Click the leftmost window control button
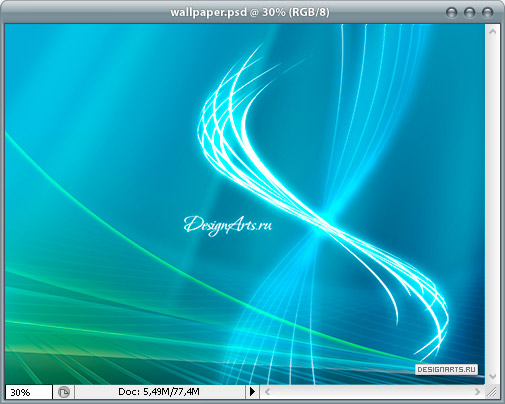Viewport: 505px width, 404px height. (451, 13)
